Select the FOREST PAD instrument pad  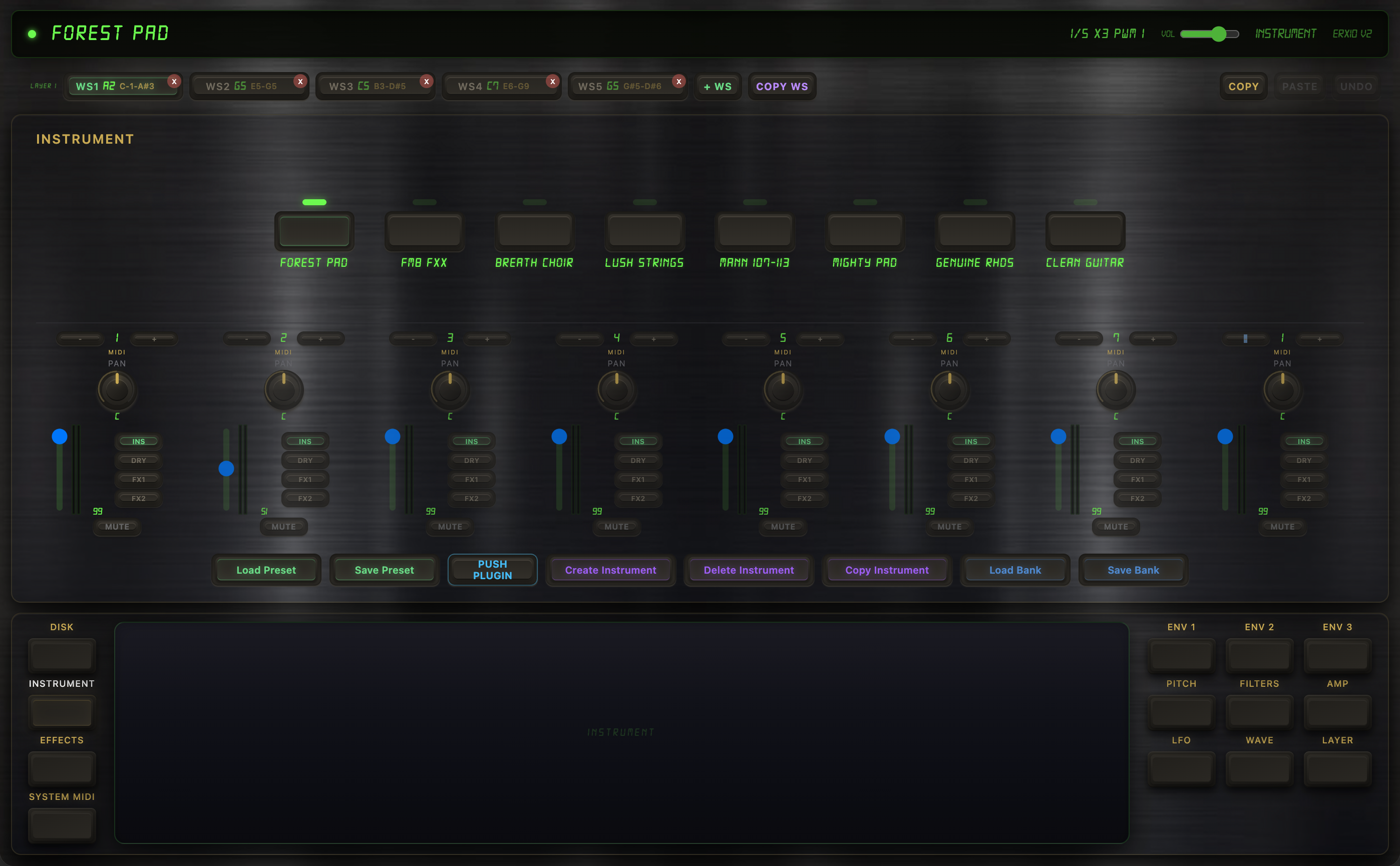pos(314,231)
